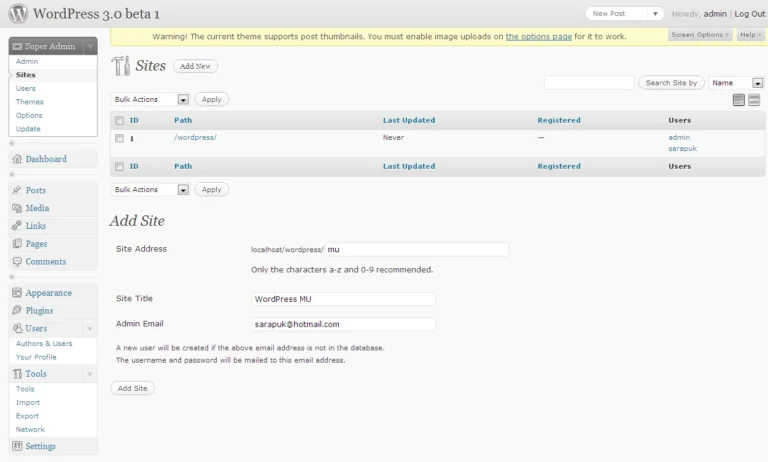Open Your Profile submenu item
Viewport: 768px width, 462px height.
(x=36, y=357)
